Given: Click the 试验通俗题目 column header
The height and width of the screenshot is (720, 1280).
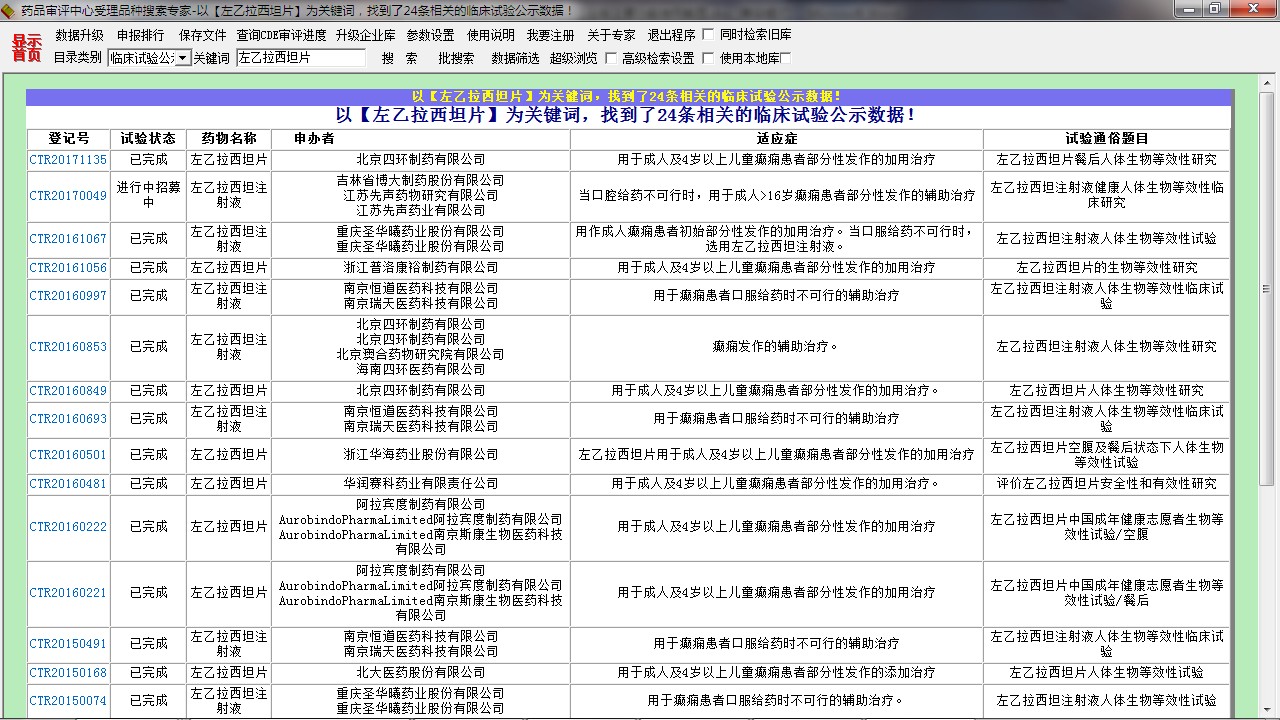Looking at the screenshot, I should coord(1107,139).
